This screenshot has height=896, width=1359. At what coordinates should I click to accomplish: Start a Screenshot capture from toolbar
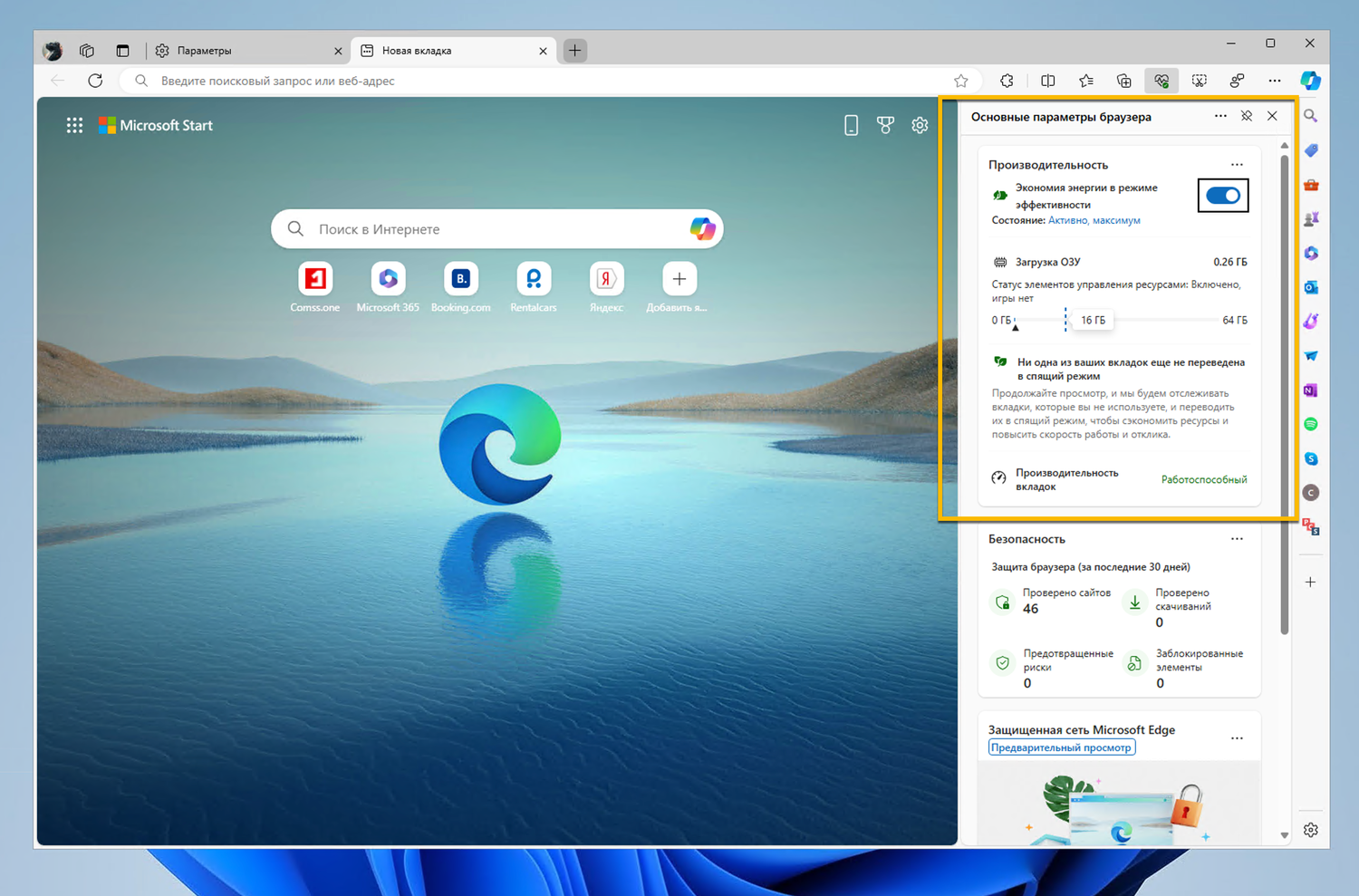point(1199,81)
